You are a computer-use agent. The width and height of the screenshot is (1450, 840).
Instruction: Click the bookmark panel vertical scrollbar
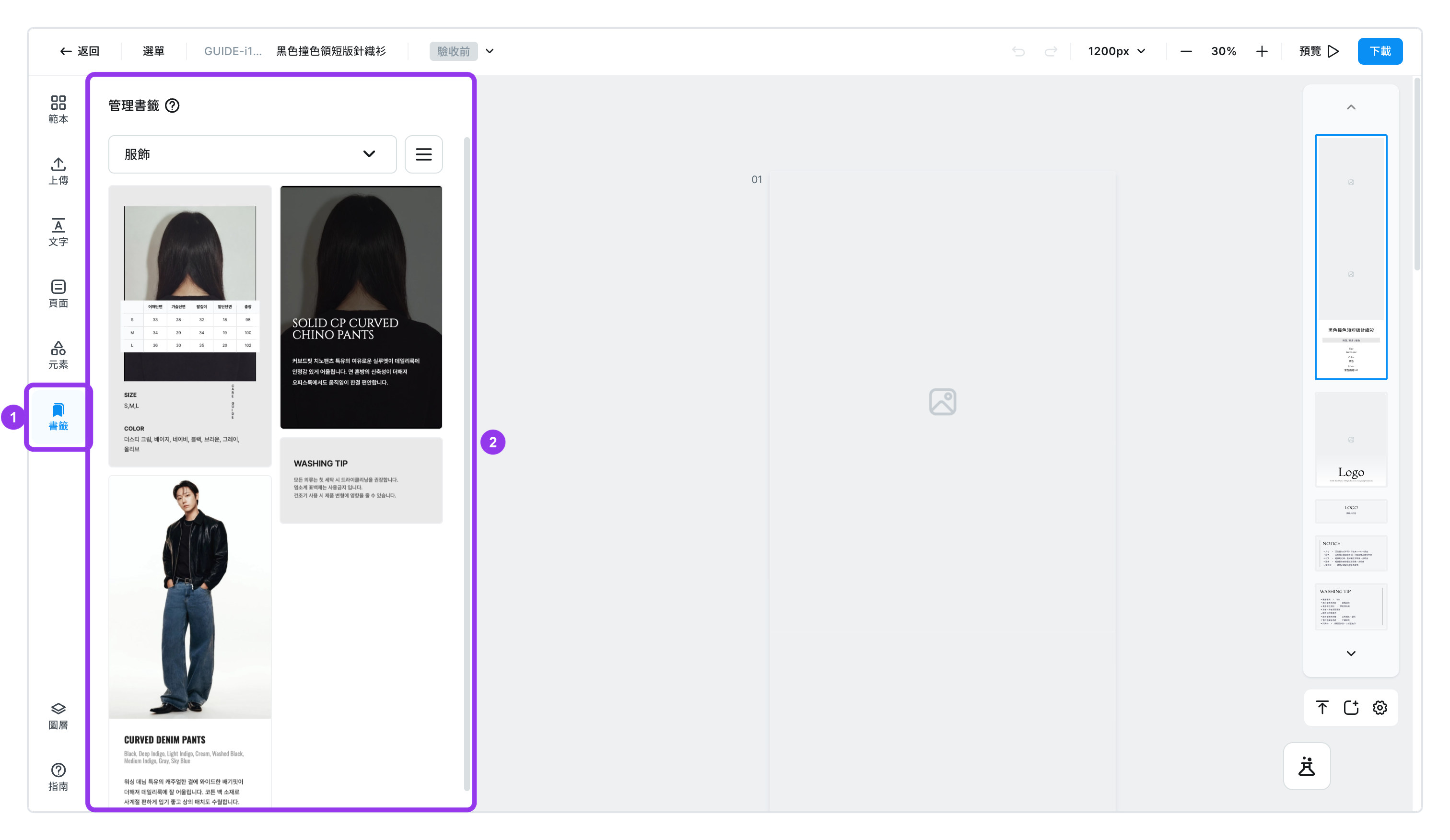click(x=467, y=463)
